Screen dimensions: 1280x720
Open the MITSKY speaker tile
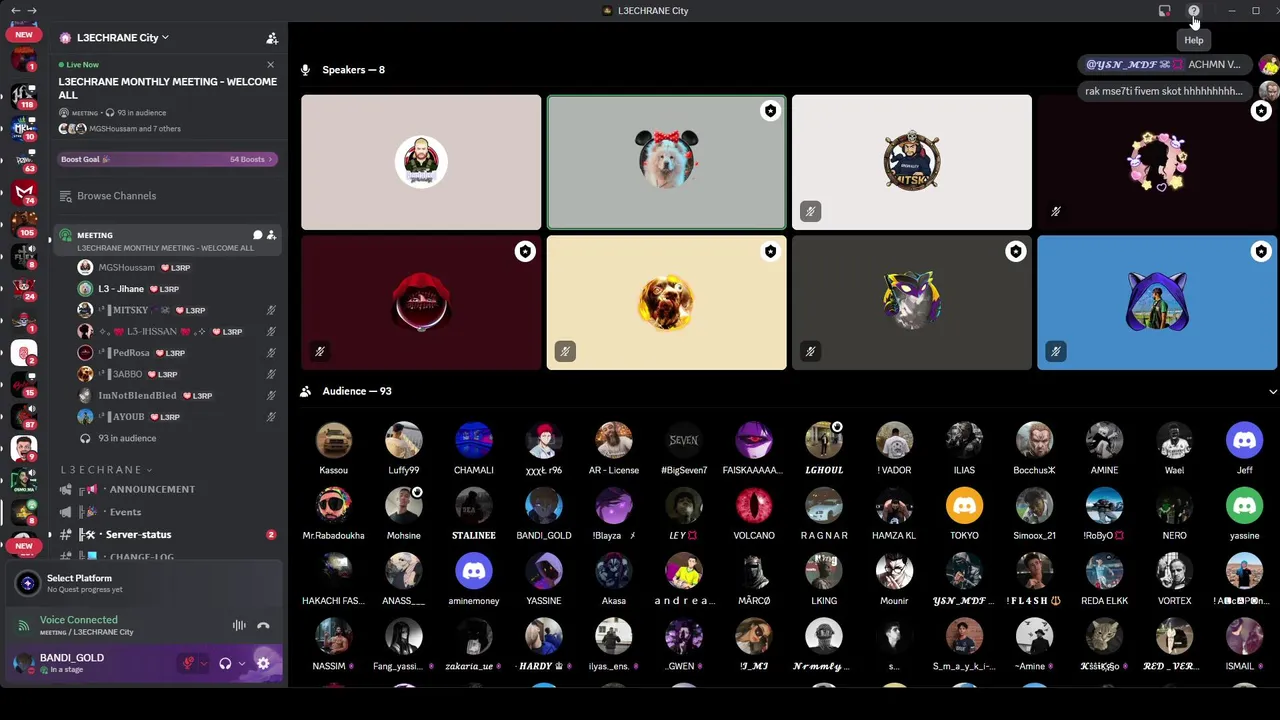912,162
